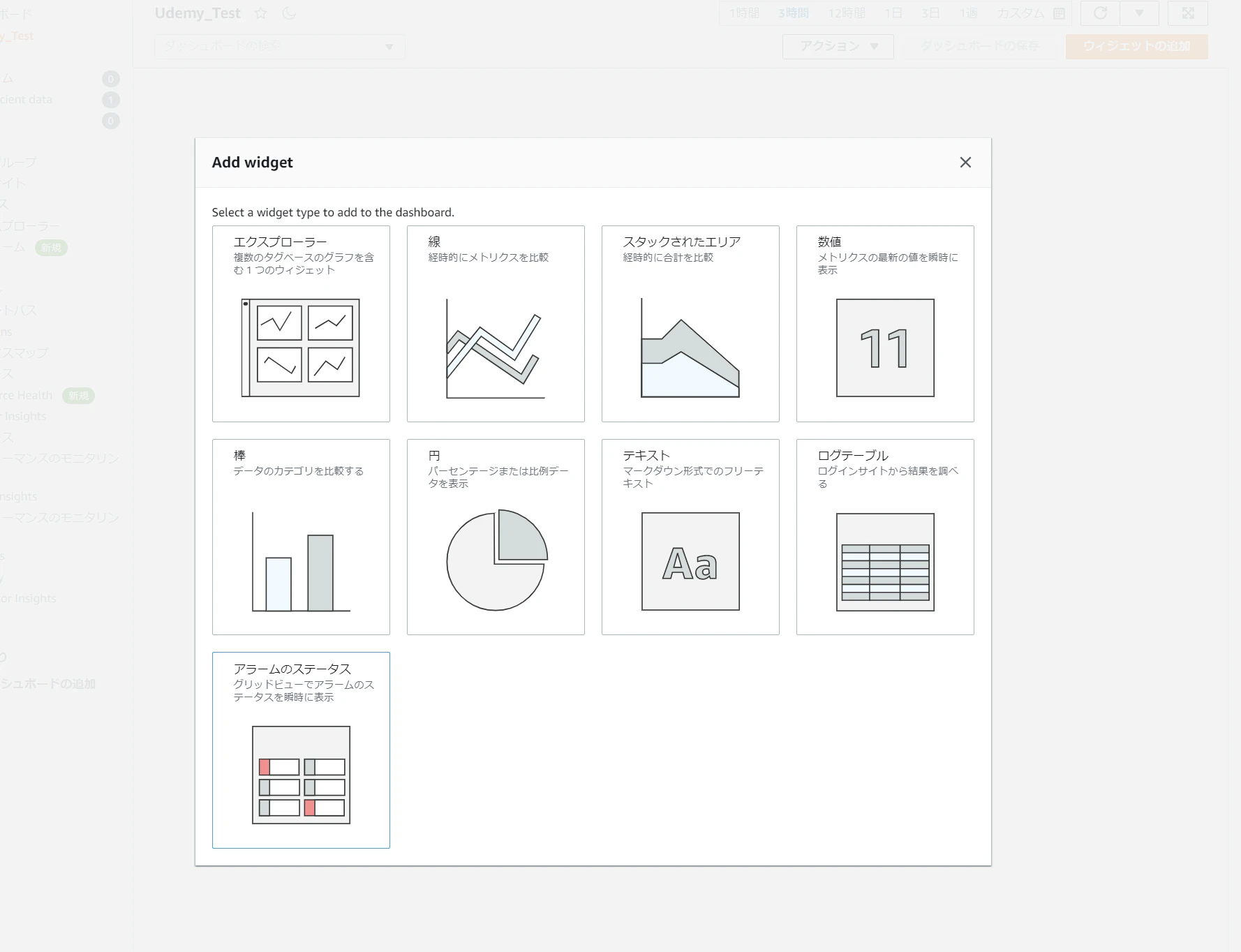Choose the 線 line chart icon
The width and height of the screenshot is (1241, 952).
pyautogui.click(x=496, y=348)
